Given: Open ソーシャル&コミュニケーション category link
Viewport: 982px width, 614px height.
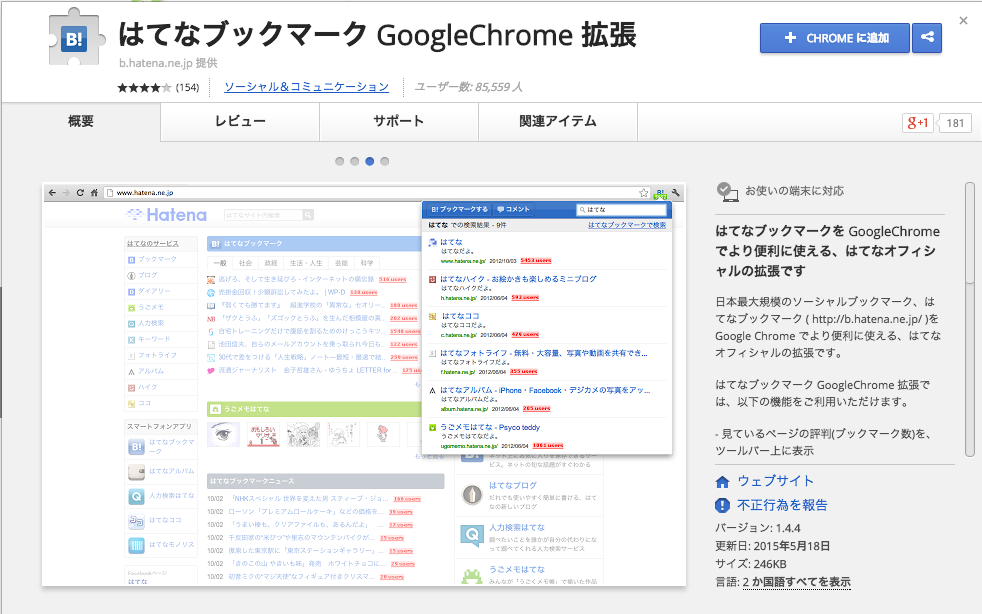Looking at the screenshot, I should 306,87.
